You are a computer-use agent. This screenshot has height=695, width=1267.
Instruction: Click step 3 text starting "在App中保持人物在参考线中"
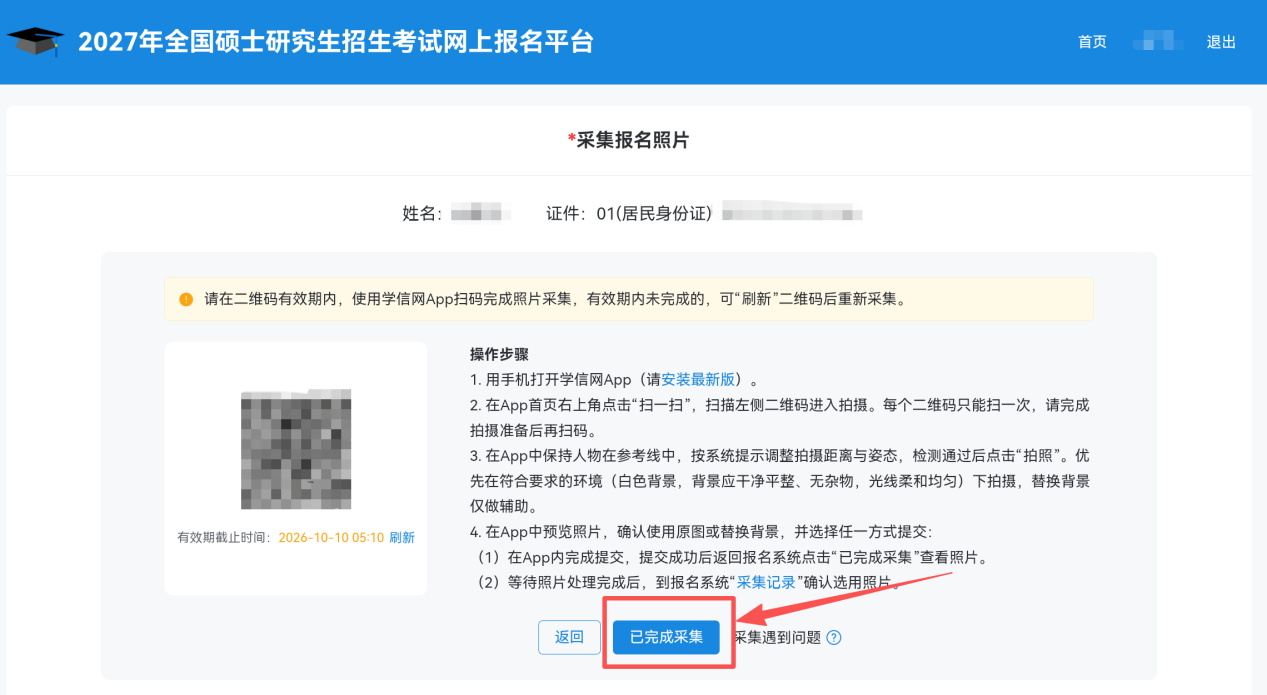[780, 482]
